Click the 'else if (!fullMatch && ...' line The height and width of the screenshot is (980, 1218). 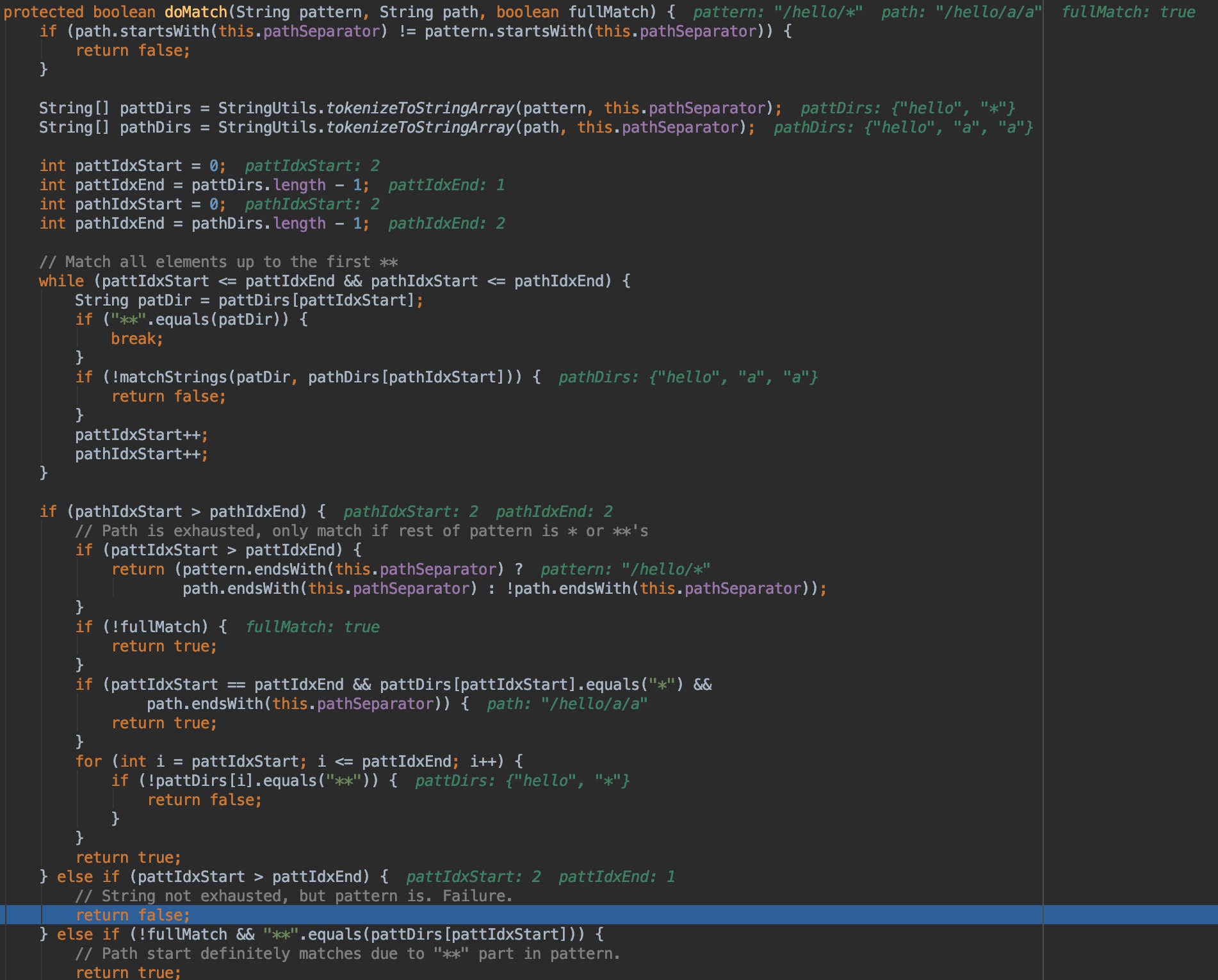(x=321, y=935)
